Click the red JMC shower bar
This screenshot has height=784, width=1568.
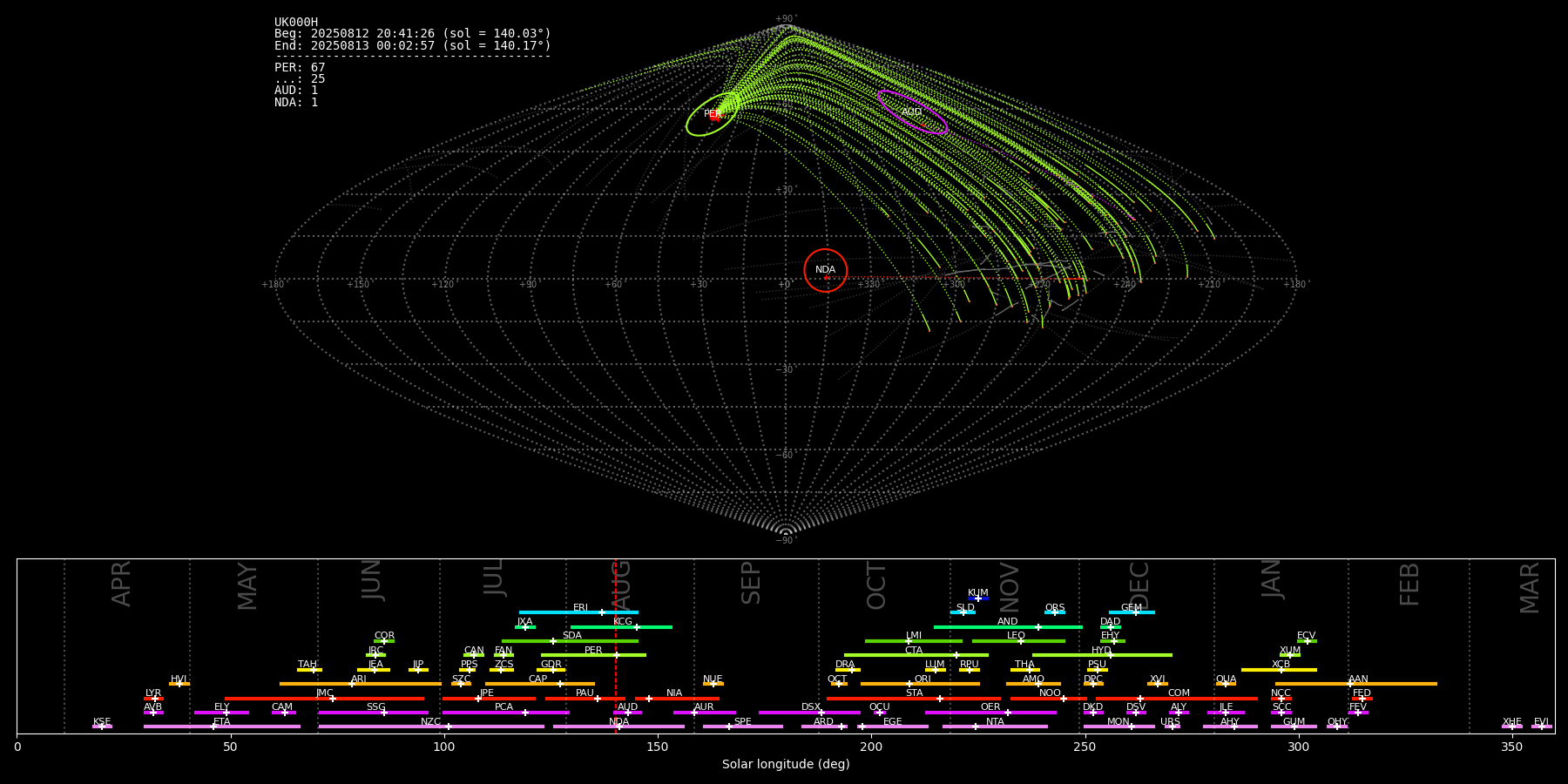coord(325,699)
